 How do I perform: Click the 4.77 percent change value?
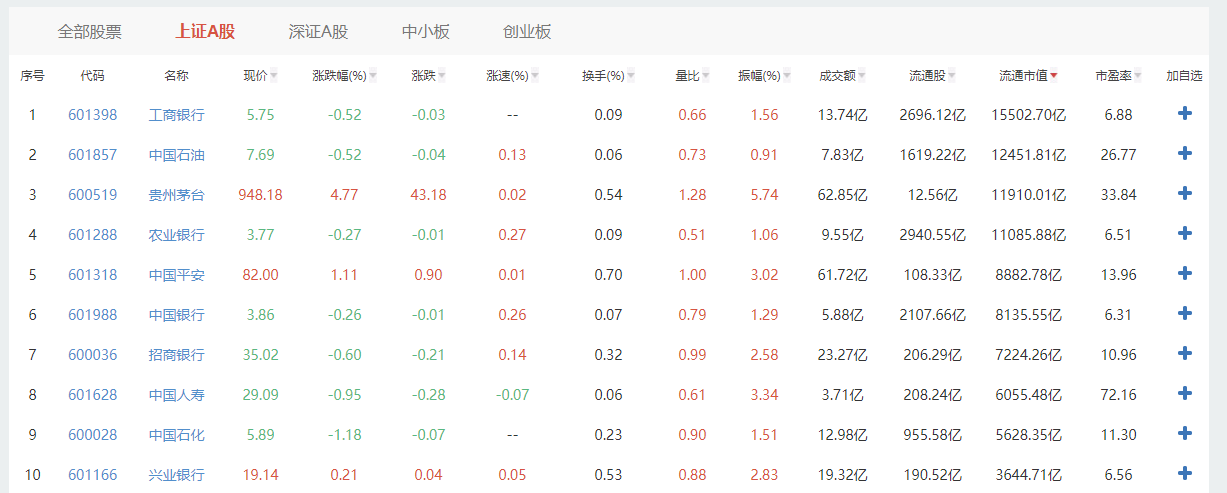345,195
